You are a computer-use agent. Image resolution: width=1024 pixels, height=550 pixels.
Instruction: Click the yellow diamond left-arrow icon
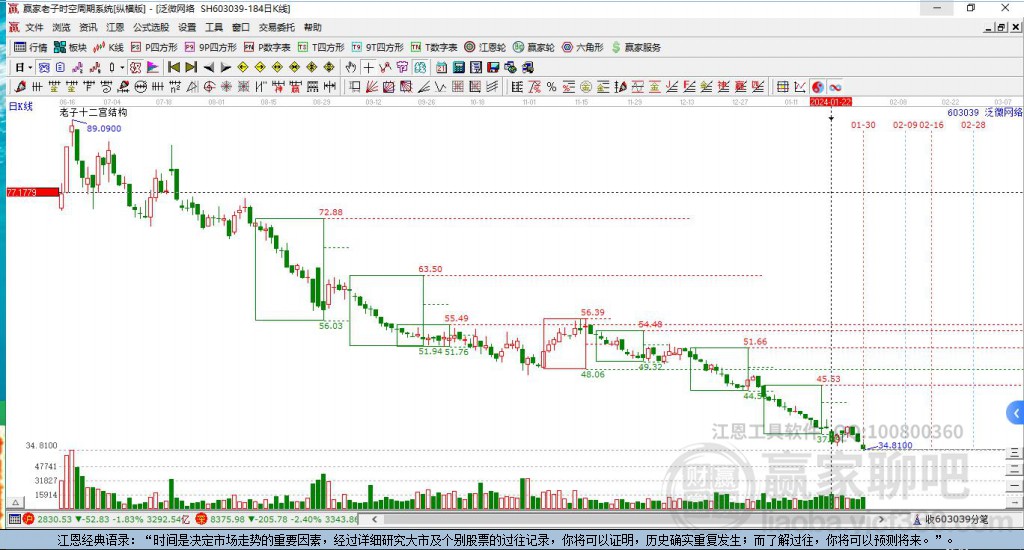[x=243, y=67]
